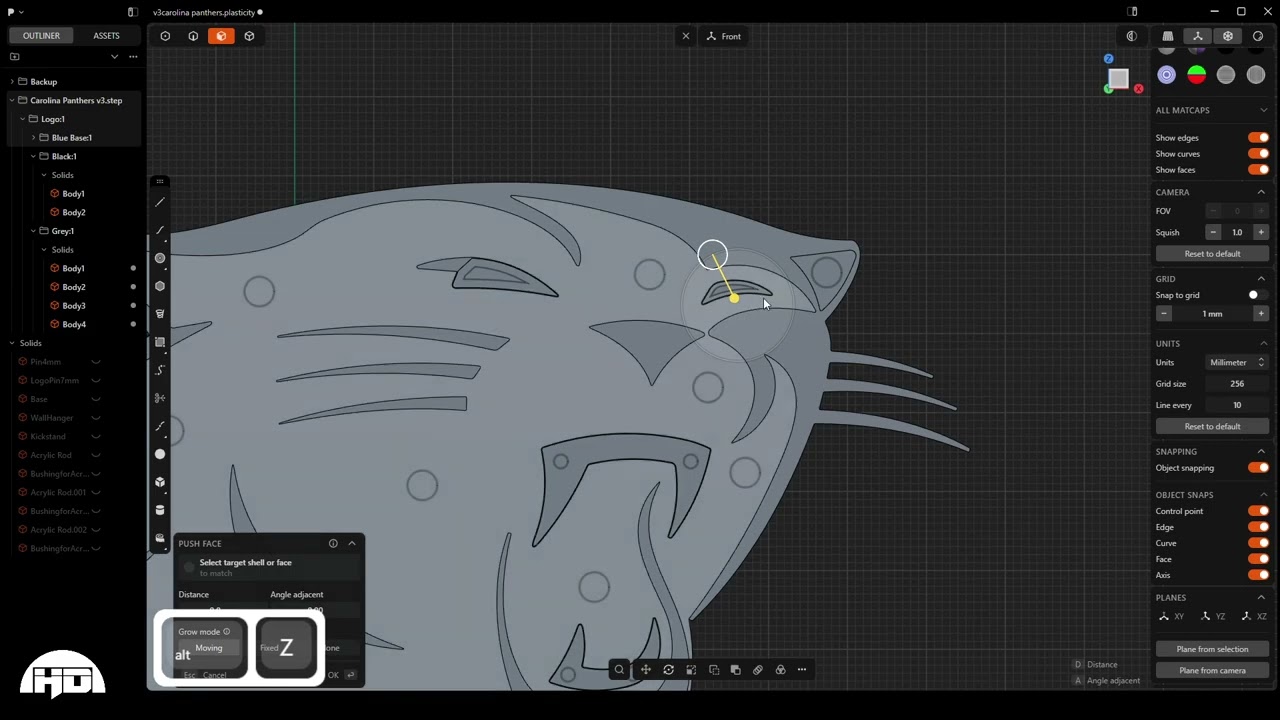Image resolution: width=1280 pixels, height=720 pixels.
Task: Open the Units Millimeter dropdown
Action: tap(1236, 362)
